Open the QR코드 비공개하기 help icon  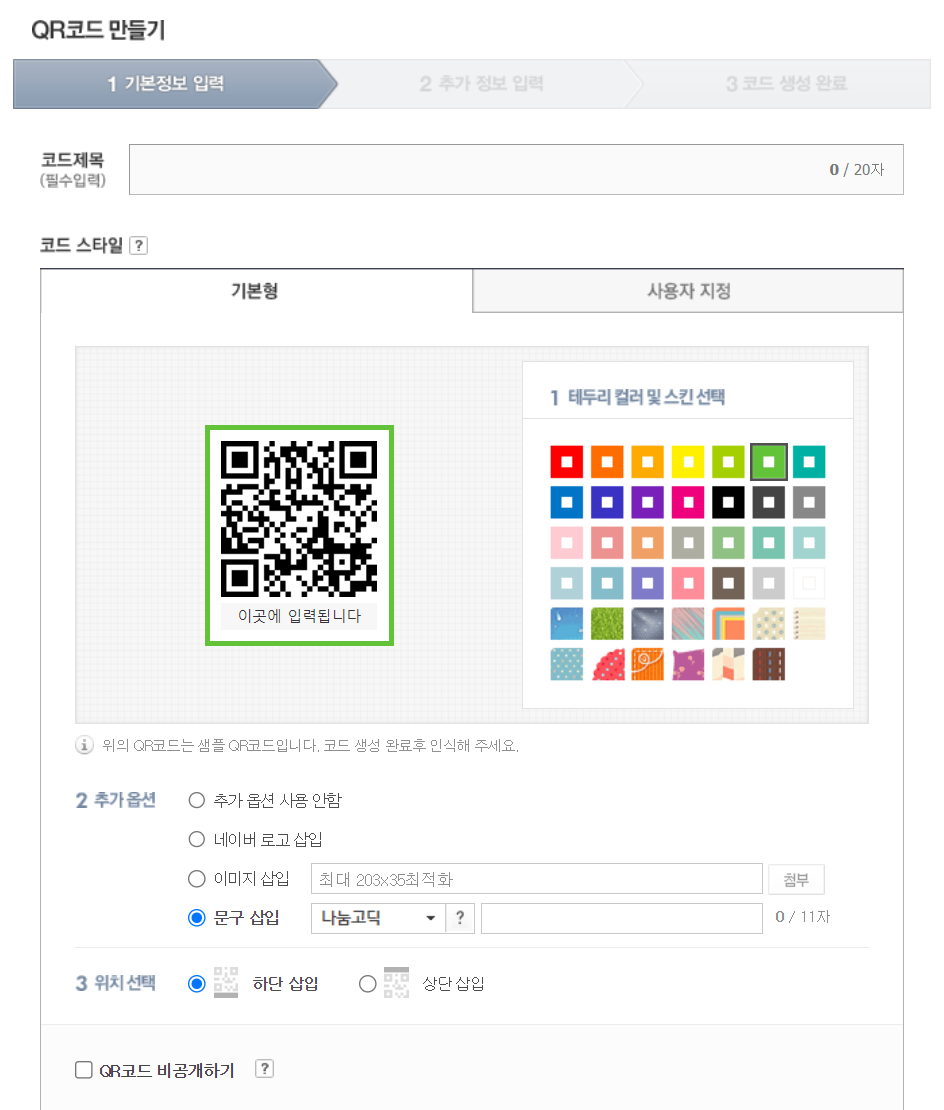[264, 1069]
